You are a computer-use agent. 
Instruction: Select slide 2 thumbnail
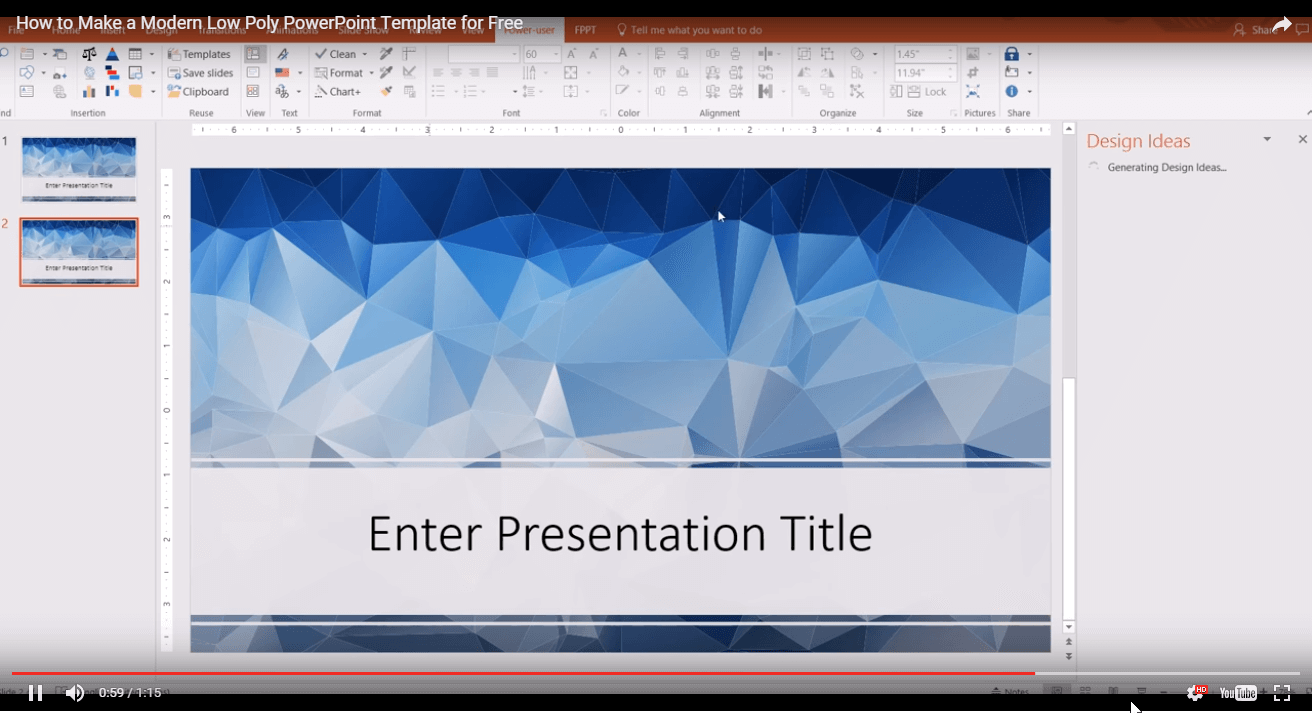(x=79, y=252)
